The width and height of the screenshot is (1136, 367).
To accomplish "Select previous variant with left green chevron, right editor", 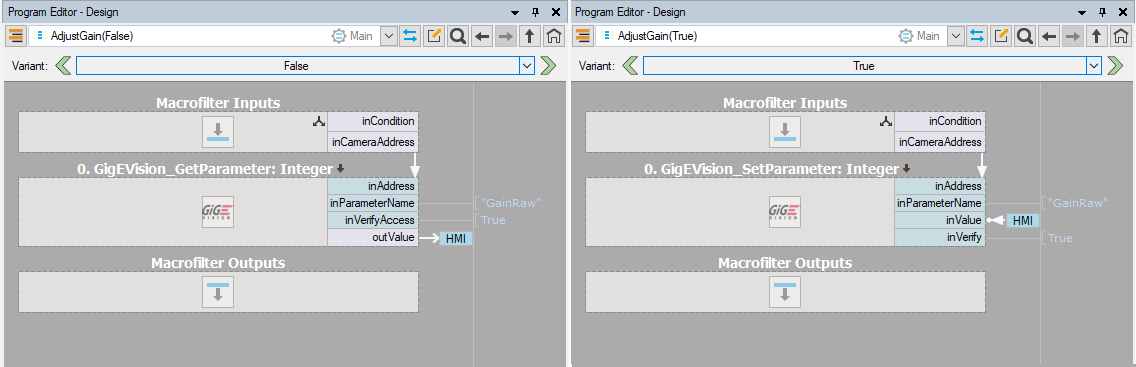I will pos(631,66).
